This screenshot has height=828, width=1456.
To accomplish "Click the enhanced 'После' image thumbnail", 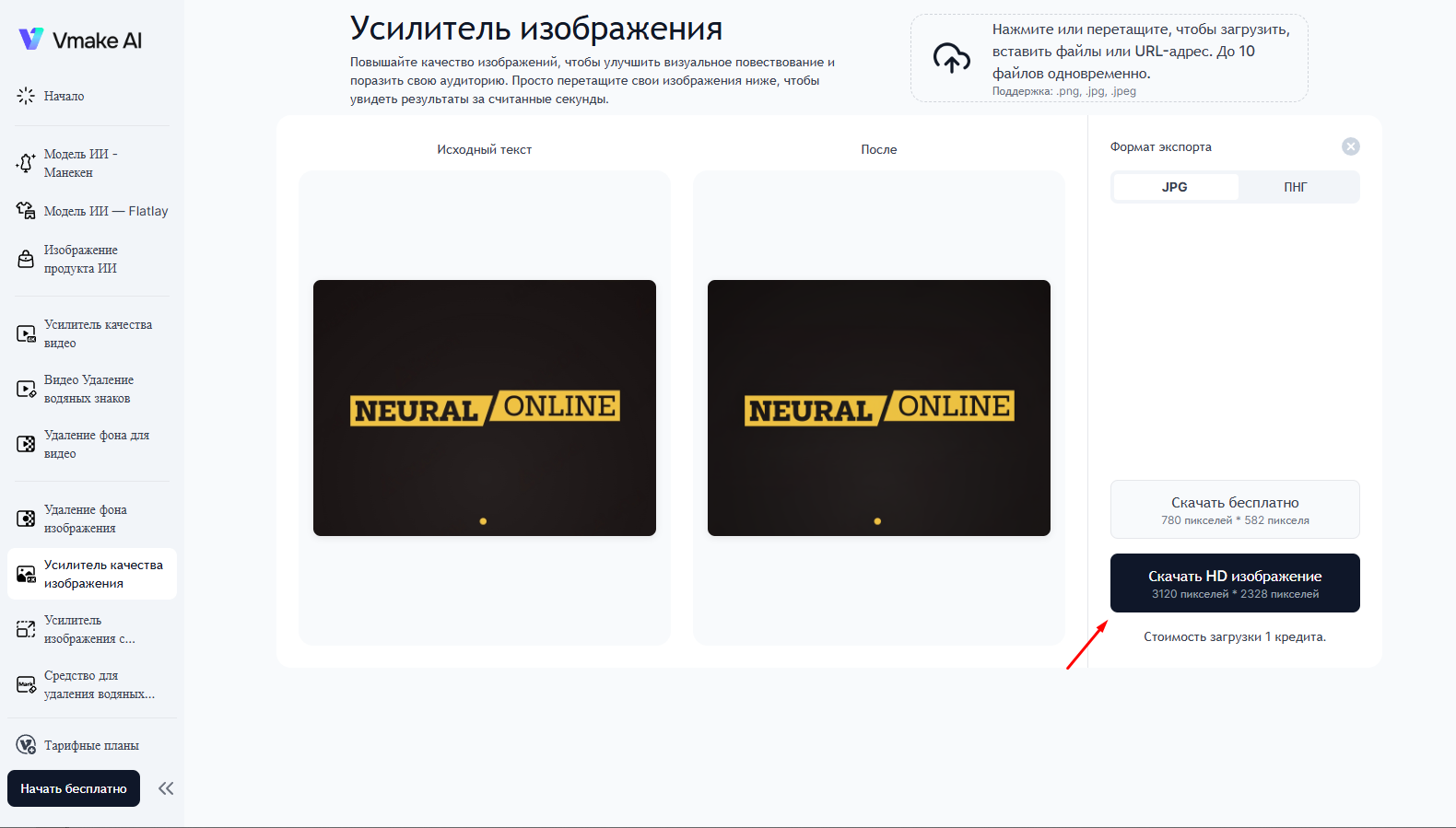I will click(879, 408).
